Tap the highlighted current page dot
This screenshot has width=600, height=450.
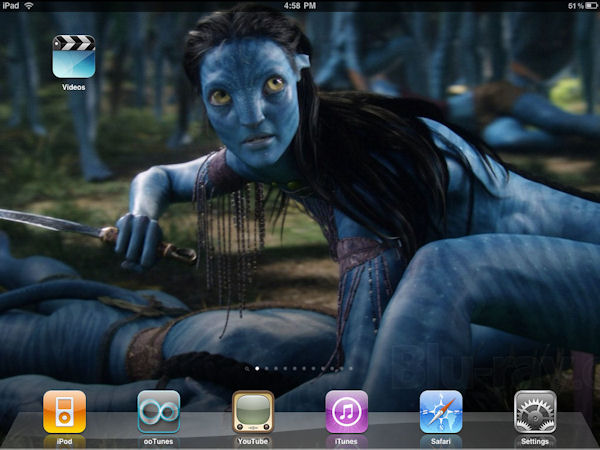(257, 369)
